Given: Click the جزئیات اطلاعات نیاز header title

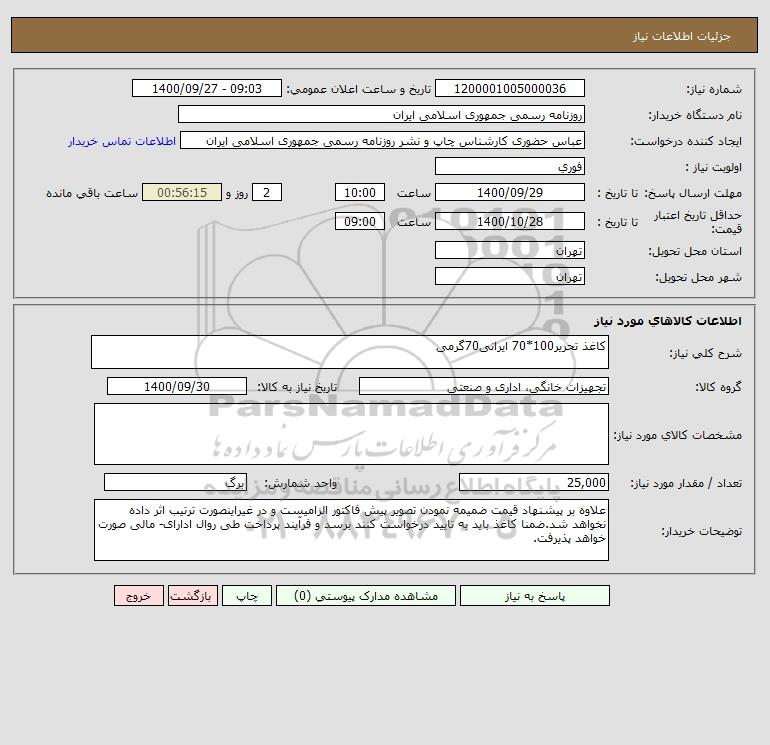Looking at the screenshot, I should click(682, 36).
